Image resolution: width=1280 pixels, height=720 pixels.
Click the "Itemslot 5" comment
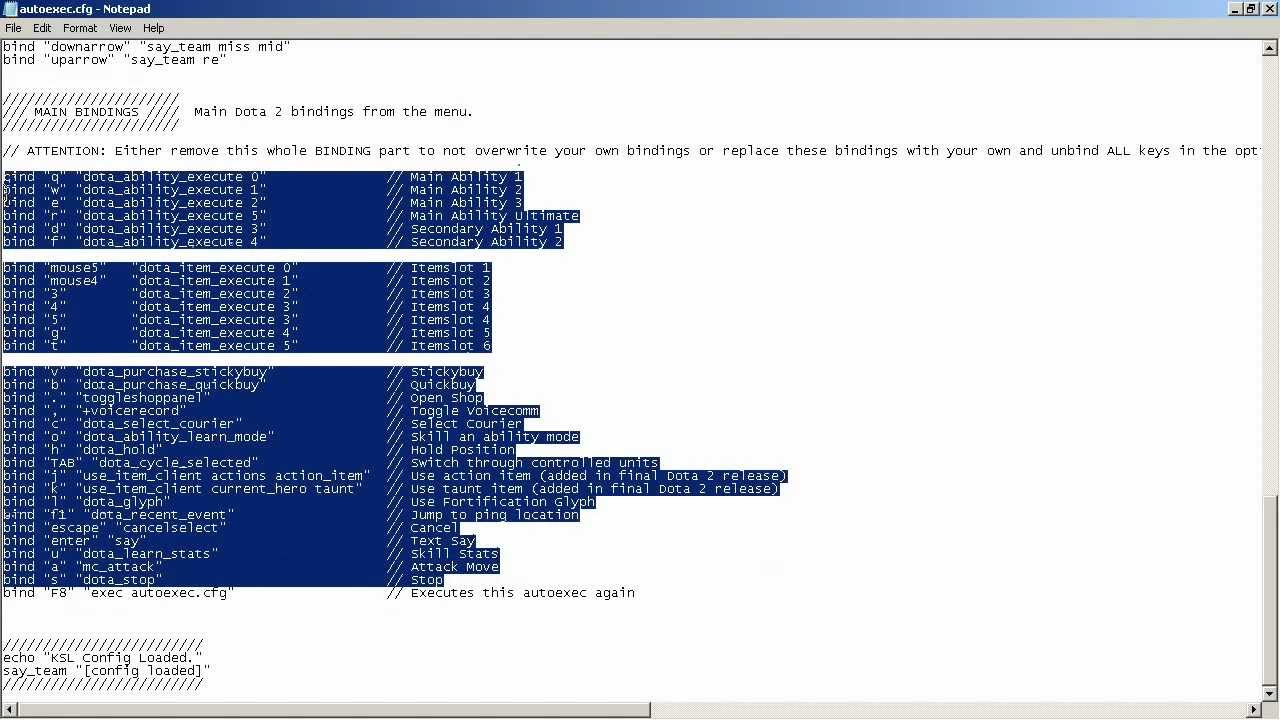click(450, 333)
